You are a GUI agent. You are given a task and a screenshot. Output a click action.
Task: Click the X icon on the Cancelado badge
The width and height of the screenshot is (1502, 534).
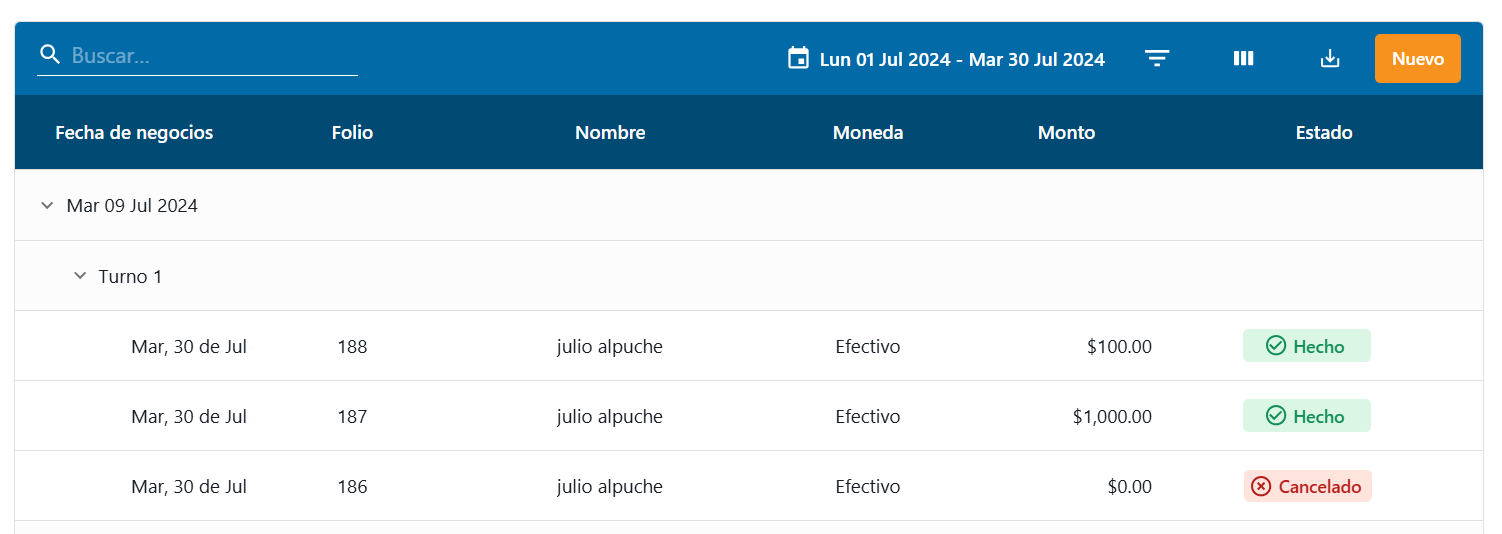point(1261,486)
